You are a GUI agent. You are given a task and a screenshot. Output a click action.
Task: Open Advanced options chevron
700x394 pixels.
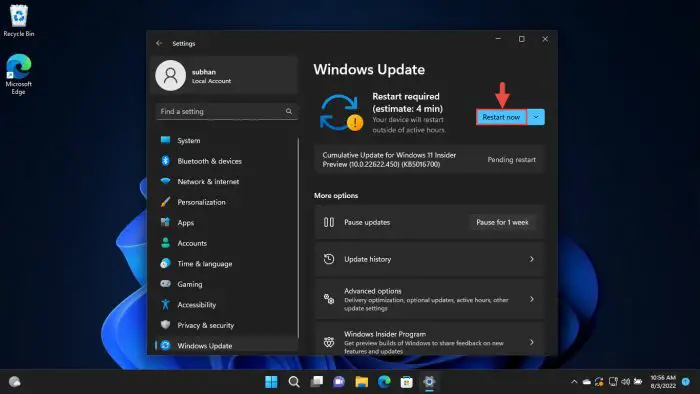click(x=532, y=299)
